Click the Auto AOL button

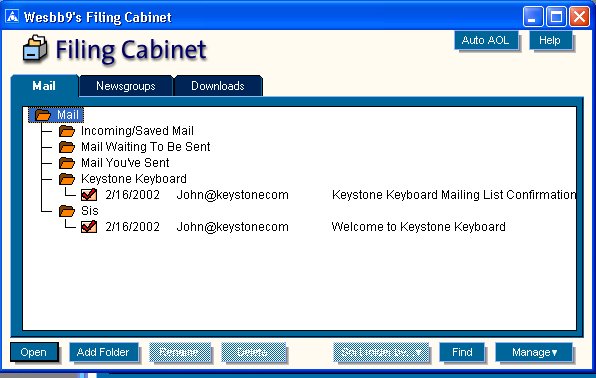click(486, 40)
